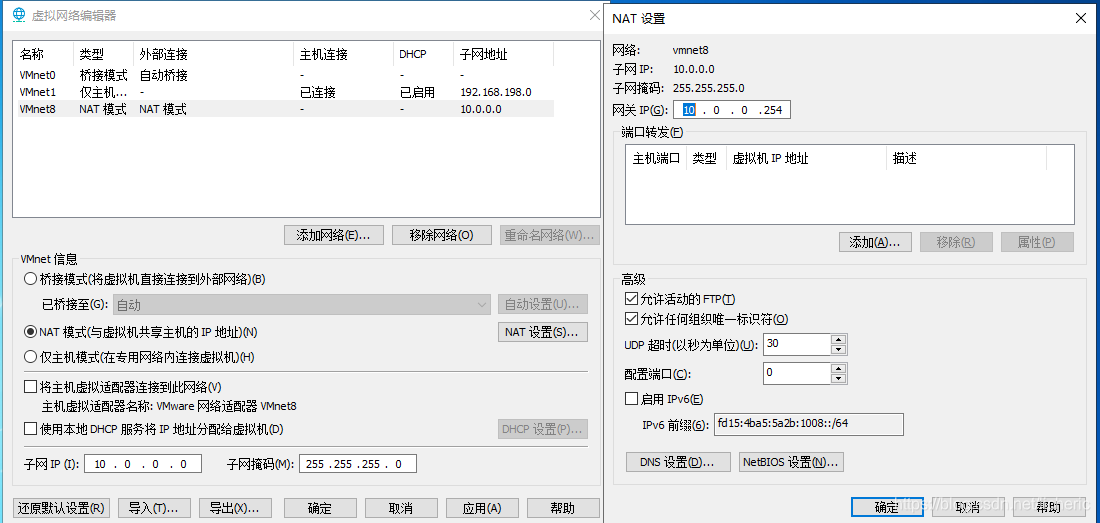Click 帮助 in NAT 设置 dialog
Viewport: 1100px width, 523px height.
coord(1048,507)
